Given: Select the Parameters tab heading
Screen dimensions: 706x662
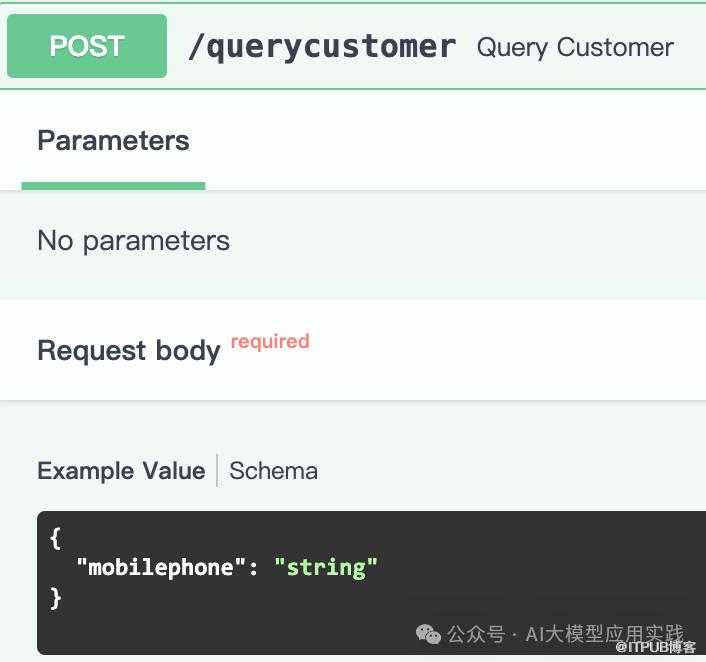Looking at the screenshot, I should pyautogui.click(x=113, y=141).
